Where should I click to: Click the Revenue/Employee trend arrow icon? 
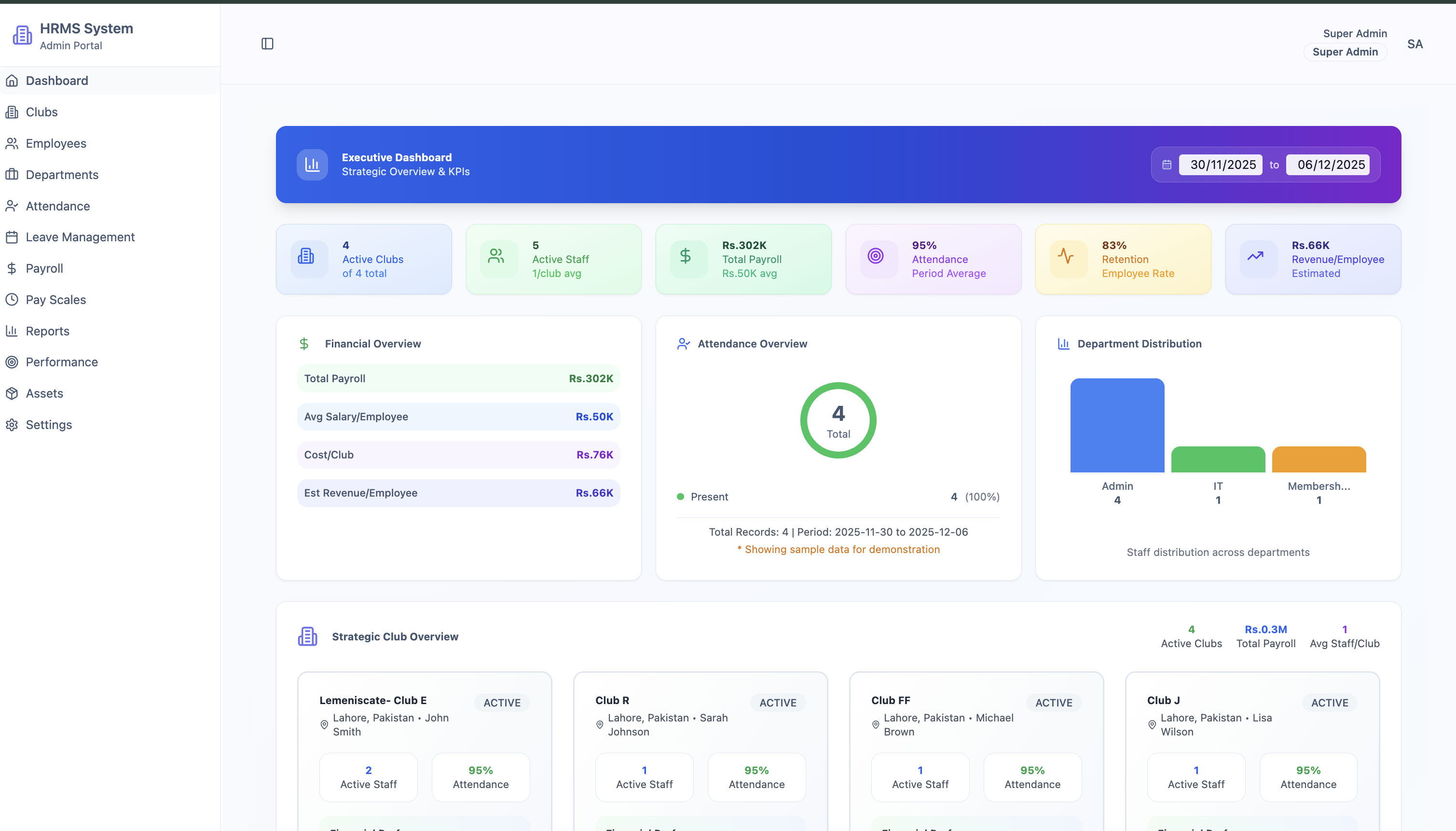click(x=1255, y=256)
